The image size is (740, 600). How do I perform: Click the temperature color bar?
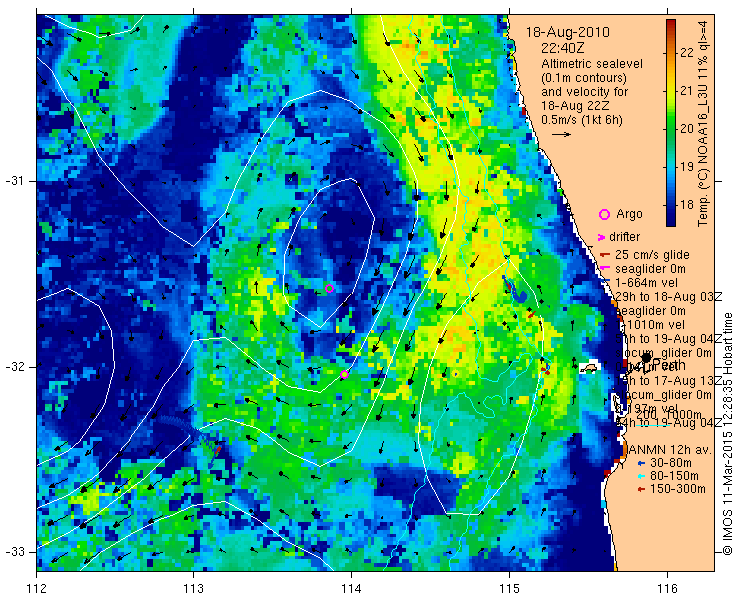671,123
